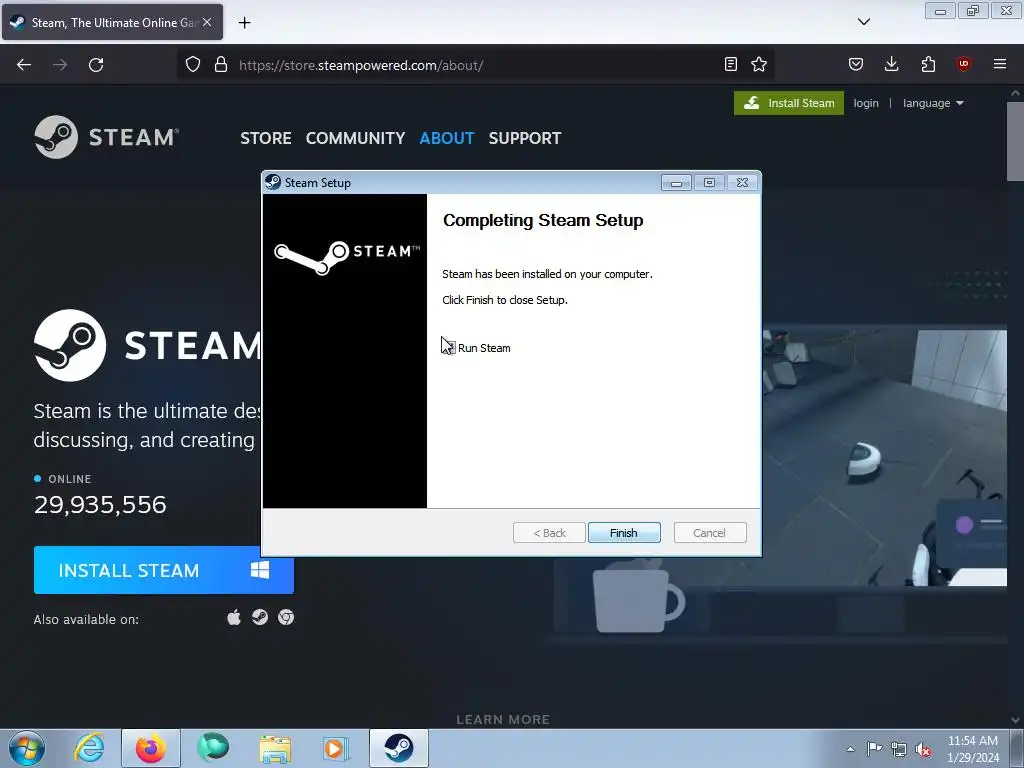
Task: Click the browser forward arrow
Action: [60, 65]
